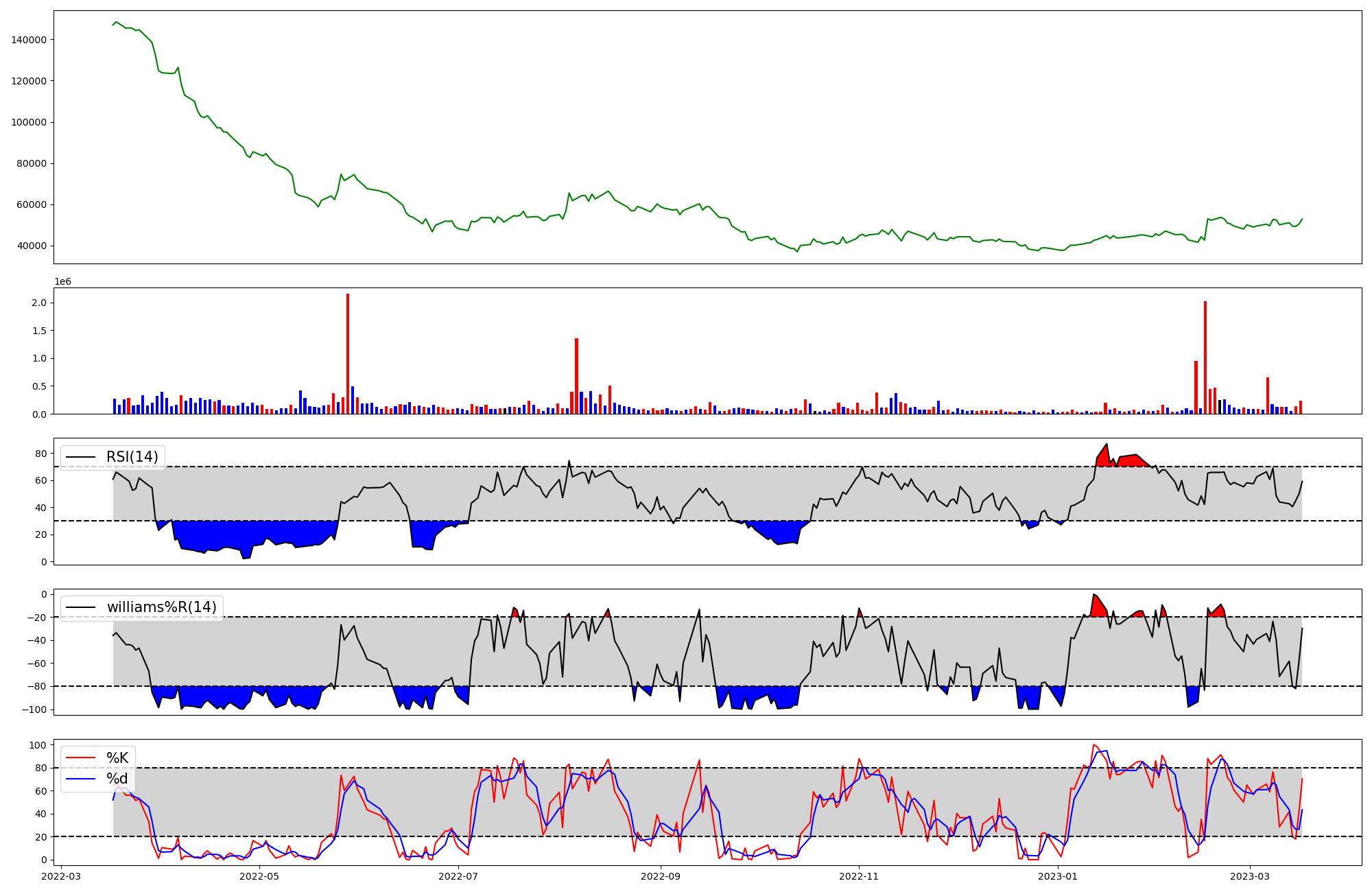Click the 2.0 tick on volume axis
Screen dimensions: 1372x892
(x=38, y=303)
